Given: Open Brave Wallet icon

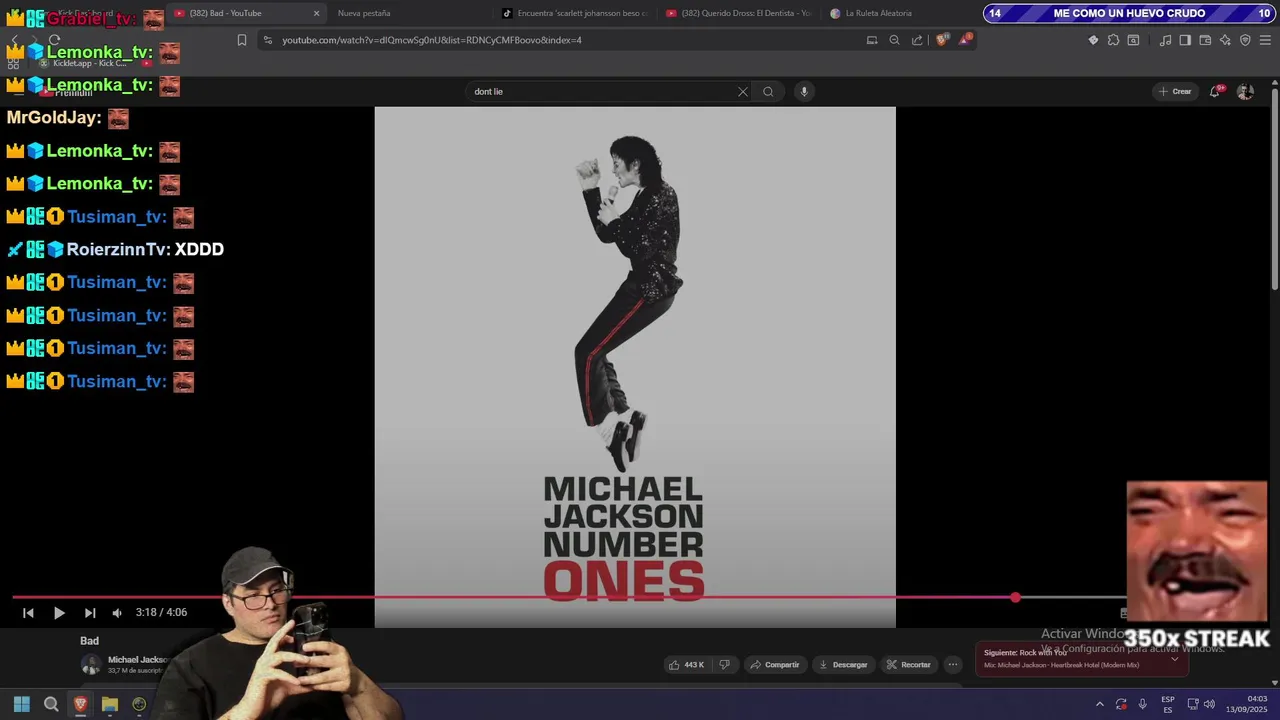Looking at the screenshot, I should (1205, 40).
